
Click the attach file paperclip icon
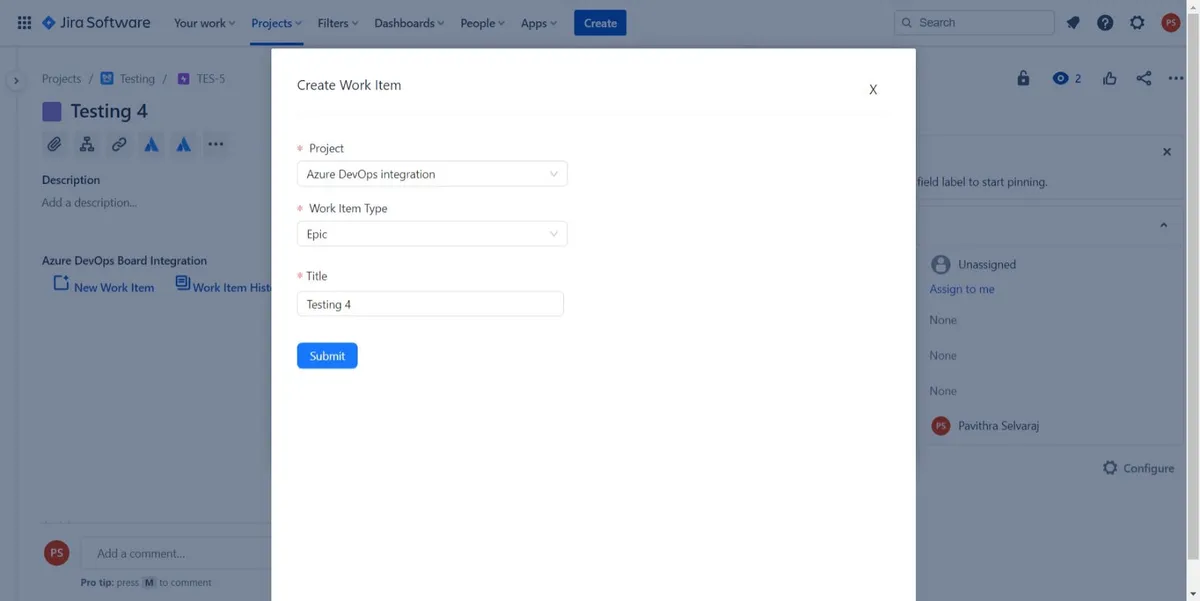pyautogui.click(x=54, y=144)
